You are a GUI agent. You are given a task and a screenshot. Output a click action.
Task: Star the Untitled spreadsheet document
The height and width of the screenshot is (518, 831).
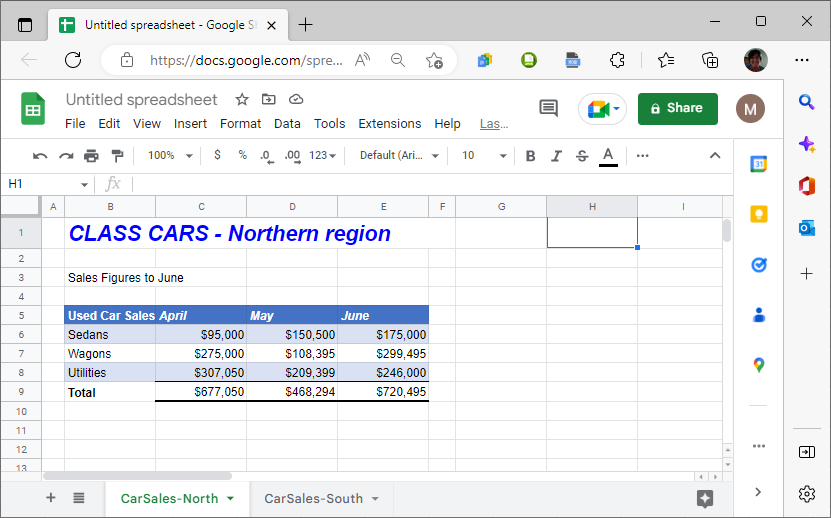click(241, 99)
